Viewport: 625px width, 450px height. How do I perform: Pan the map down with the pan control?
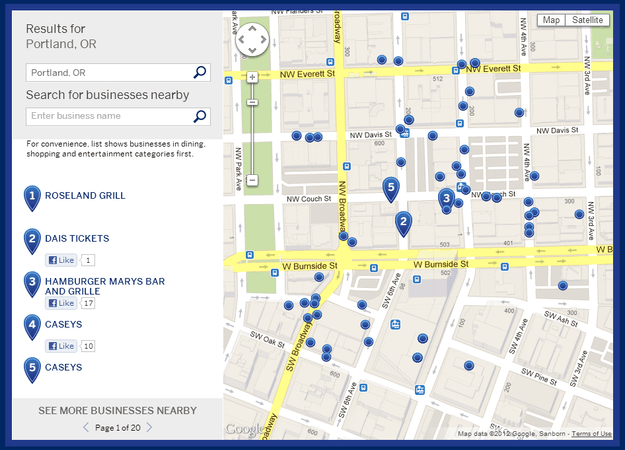[x=252, y=50]
